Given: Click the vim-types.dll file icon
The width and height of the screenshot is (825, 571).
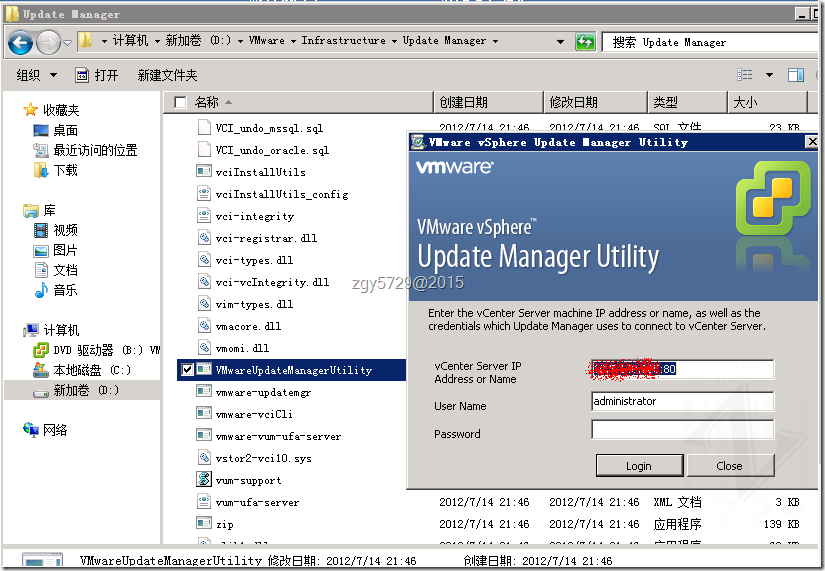Looking at the screenshot, I should pyautogui.click(x=204, y=304).
